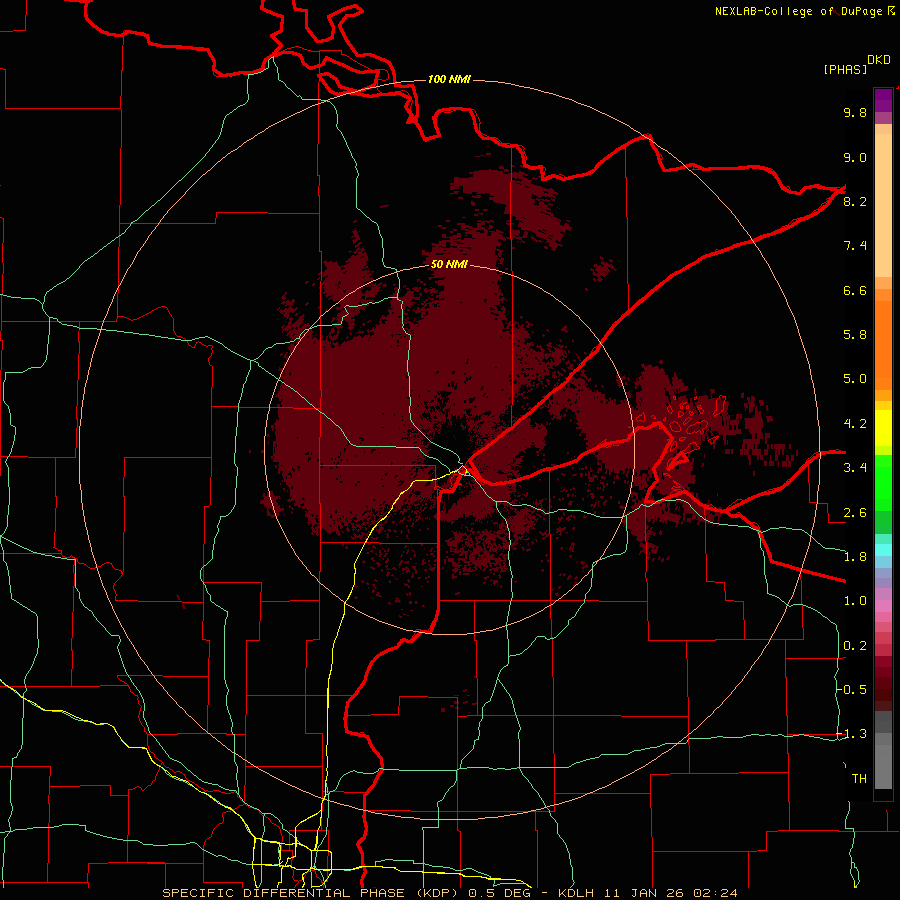The image size is (900, 900).
Task: Click the [PHAS] legend heading
Action: click(x=845, y=69)
